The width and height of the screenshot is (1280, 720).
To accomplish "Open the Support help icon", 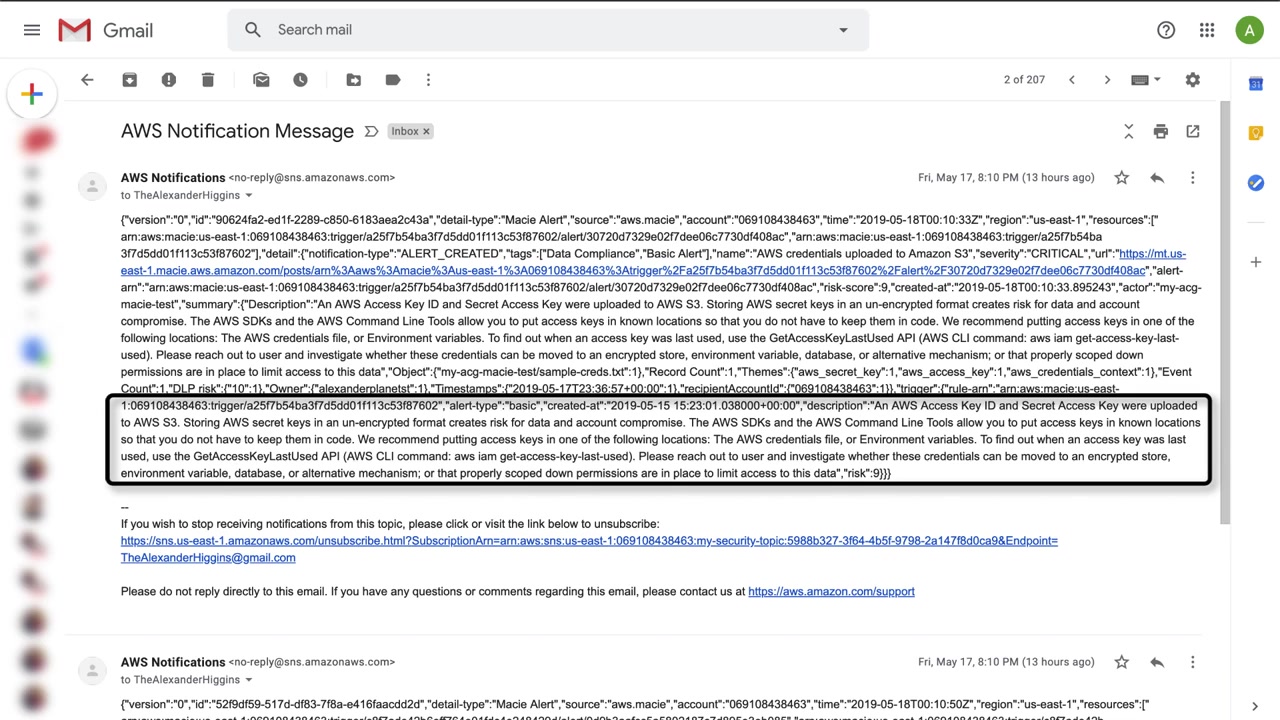I will [x=1166, y=30].
